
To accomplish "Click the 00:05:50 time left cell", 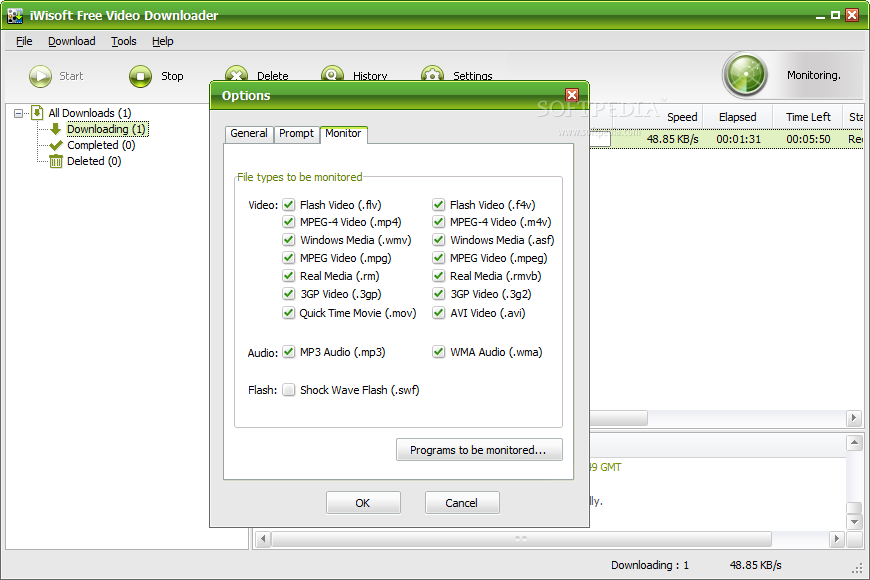I will (x=808, y=139).
